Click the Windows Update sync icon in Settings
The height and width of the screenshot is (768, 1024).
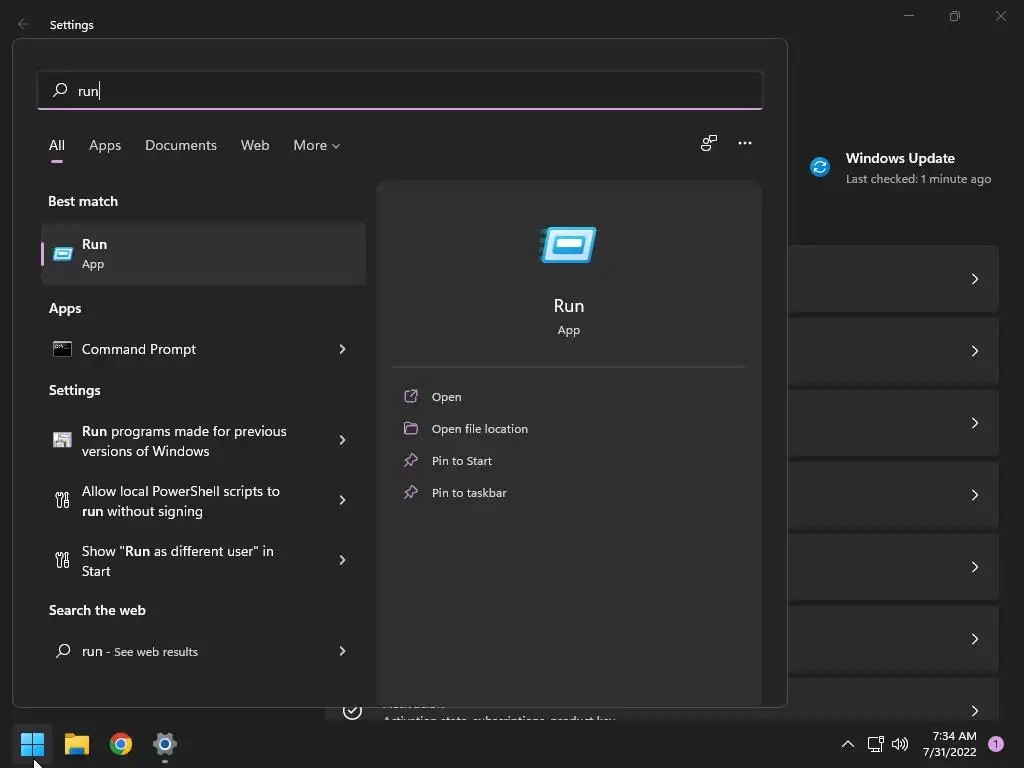coord(820,167)
